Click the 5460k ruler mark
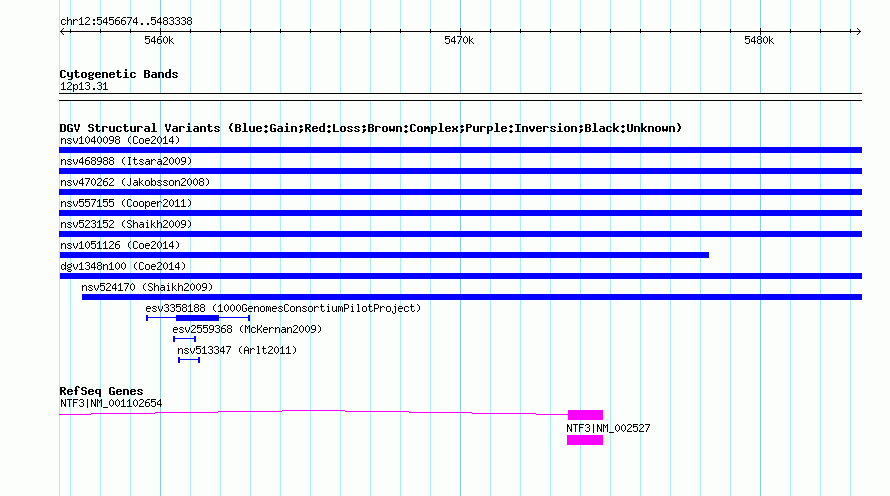 click(x=159, y=40)
